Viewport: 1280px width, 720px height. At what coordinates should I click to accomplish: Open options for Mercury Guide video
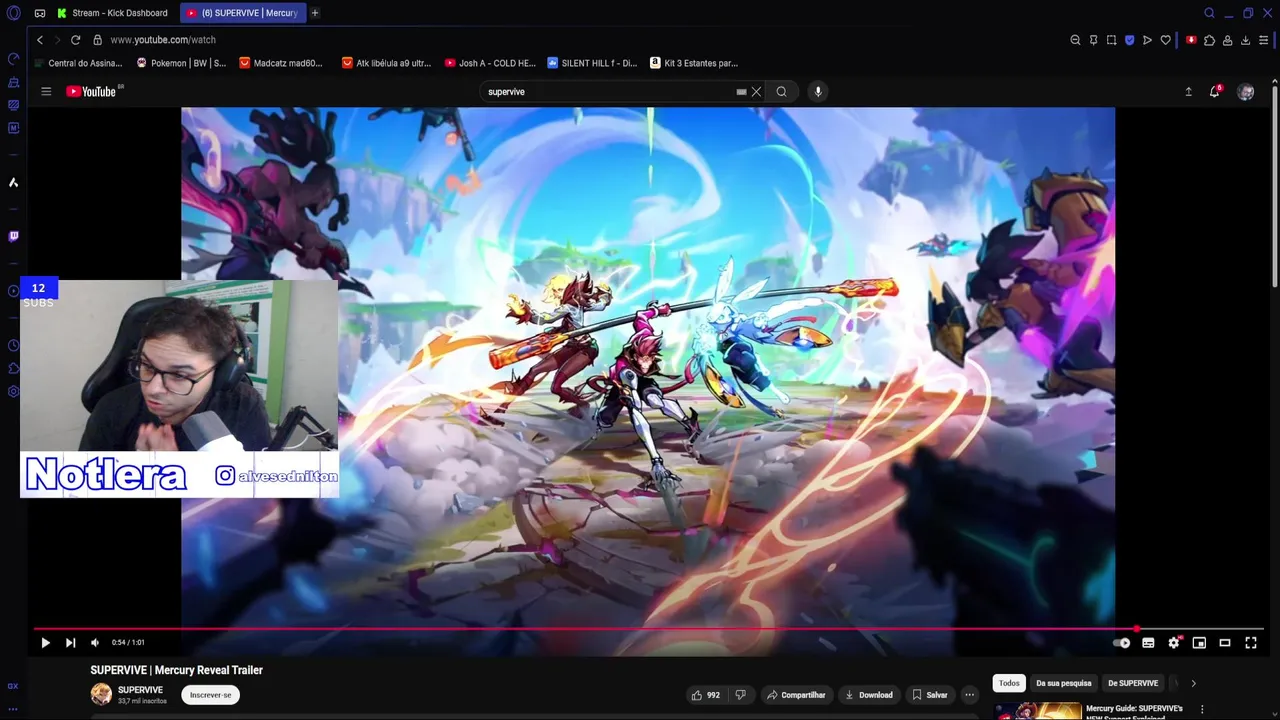(1204, 709)
